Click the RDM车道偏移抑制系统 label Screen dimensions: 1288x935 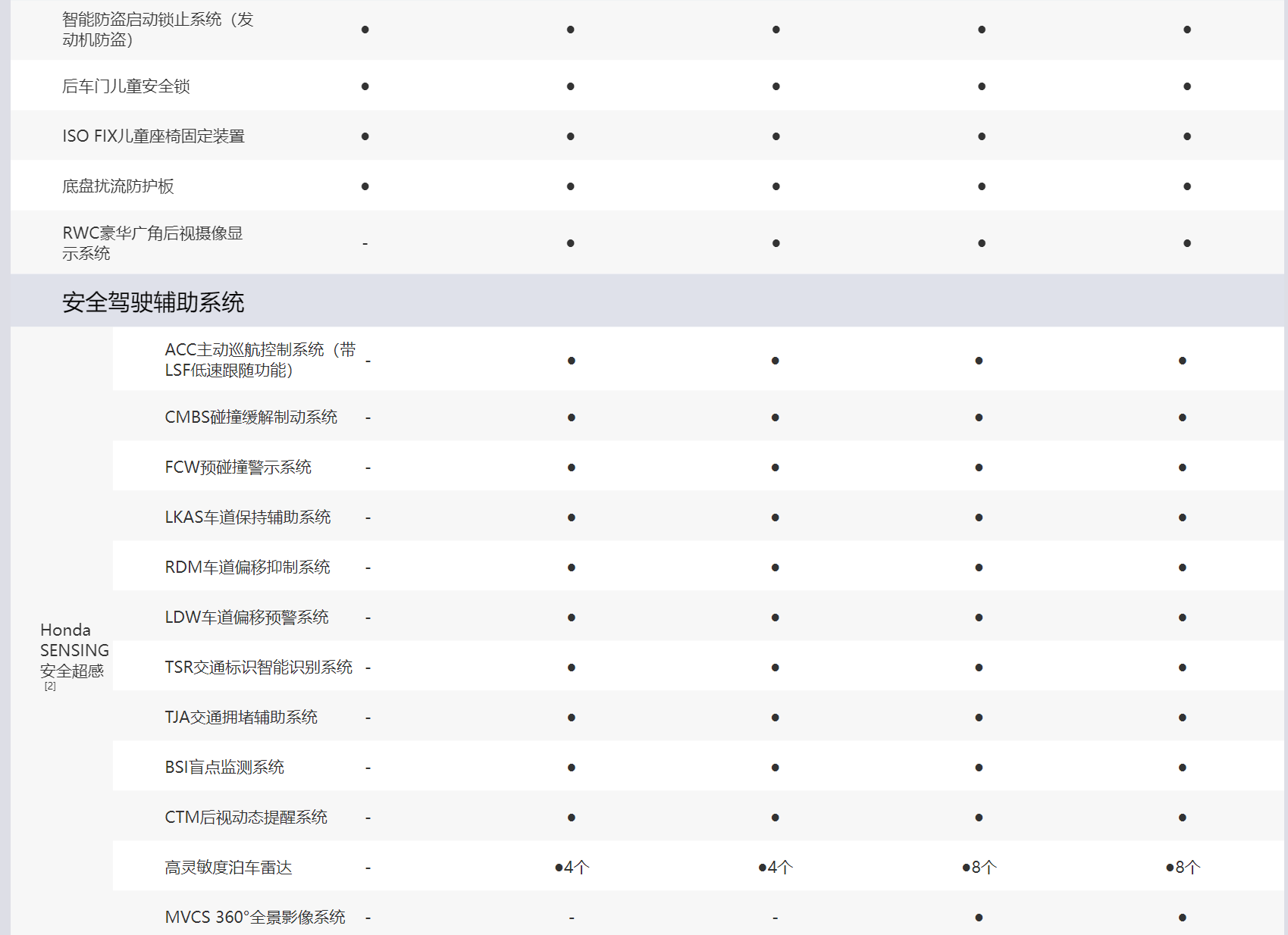(247, 568)
